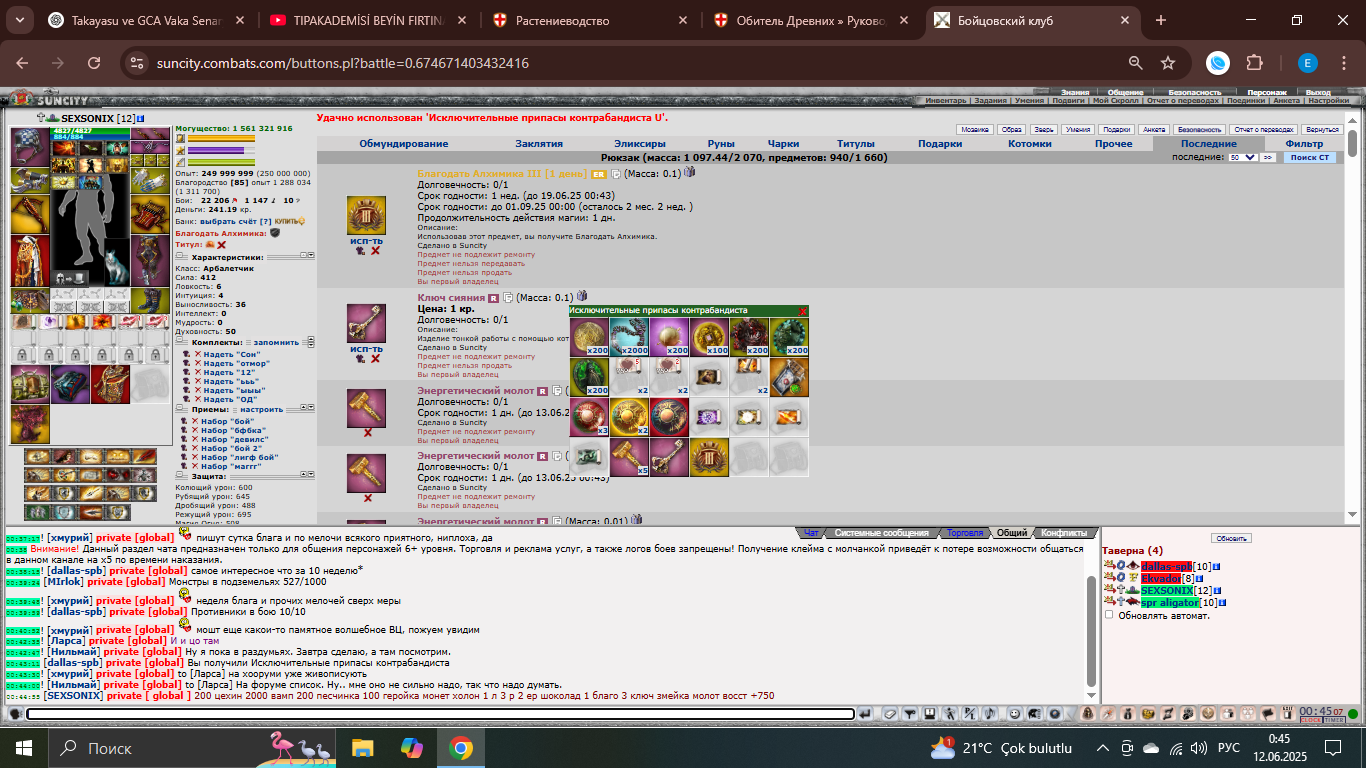Click the chat sound speaker icon
This screenshot has width=1366, height=768.
[989, 713]
